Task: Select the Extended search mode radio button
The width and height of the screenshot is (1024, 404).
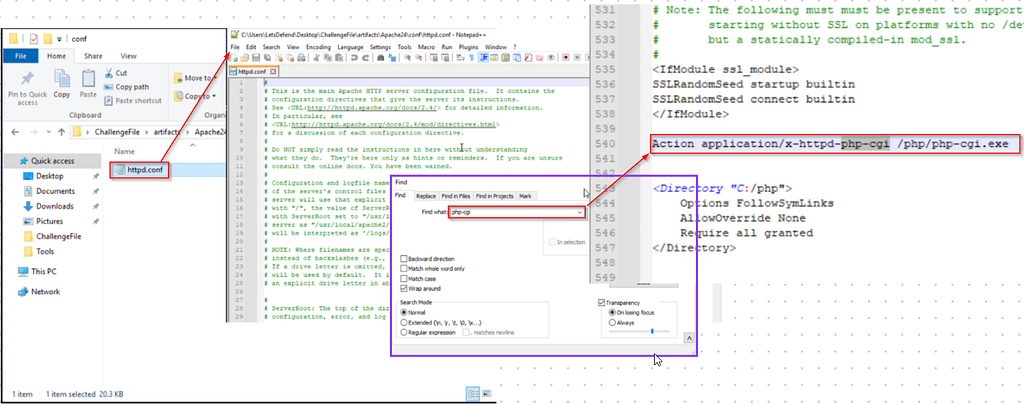Action: tap(404, 322)
